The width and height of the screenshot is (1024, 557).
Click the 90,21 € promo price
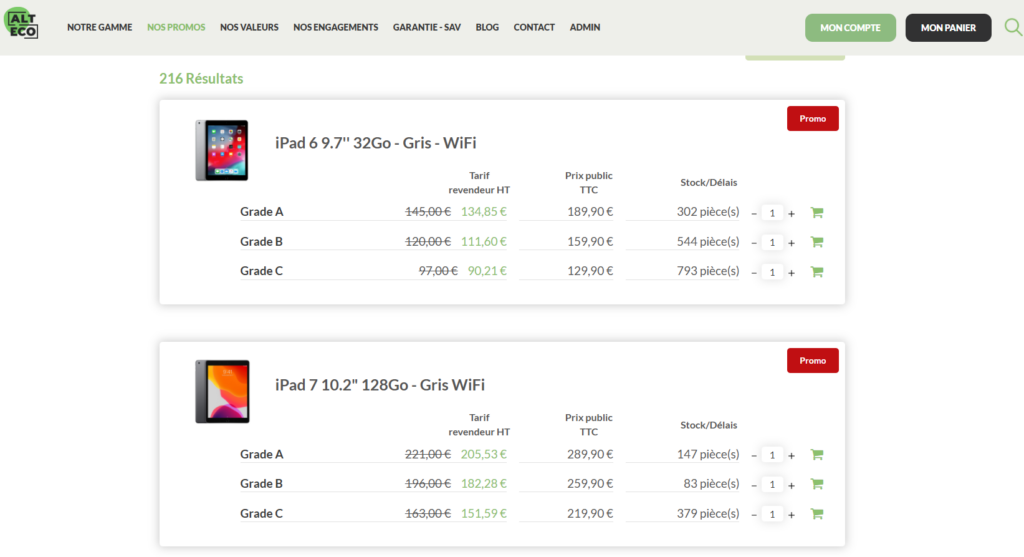487,271
